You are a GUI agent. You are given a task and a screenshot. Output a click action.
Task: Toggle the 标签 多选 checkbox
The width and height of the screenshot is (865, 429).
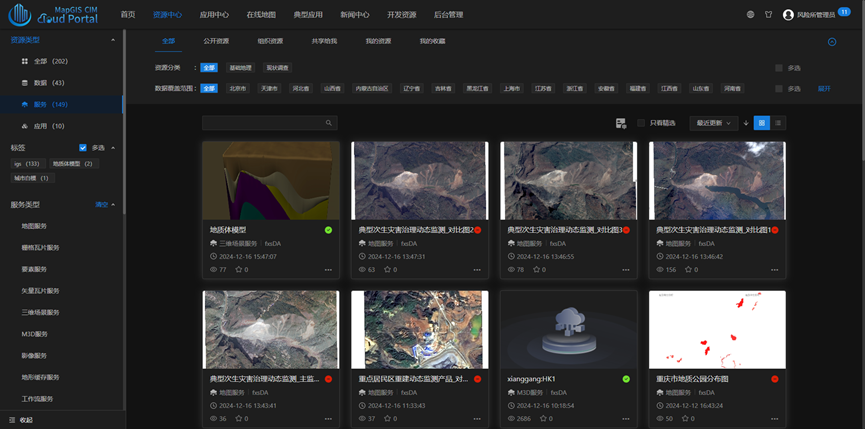pyautogui.click(x=83, y=148)
